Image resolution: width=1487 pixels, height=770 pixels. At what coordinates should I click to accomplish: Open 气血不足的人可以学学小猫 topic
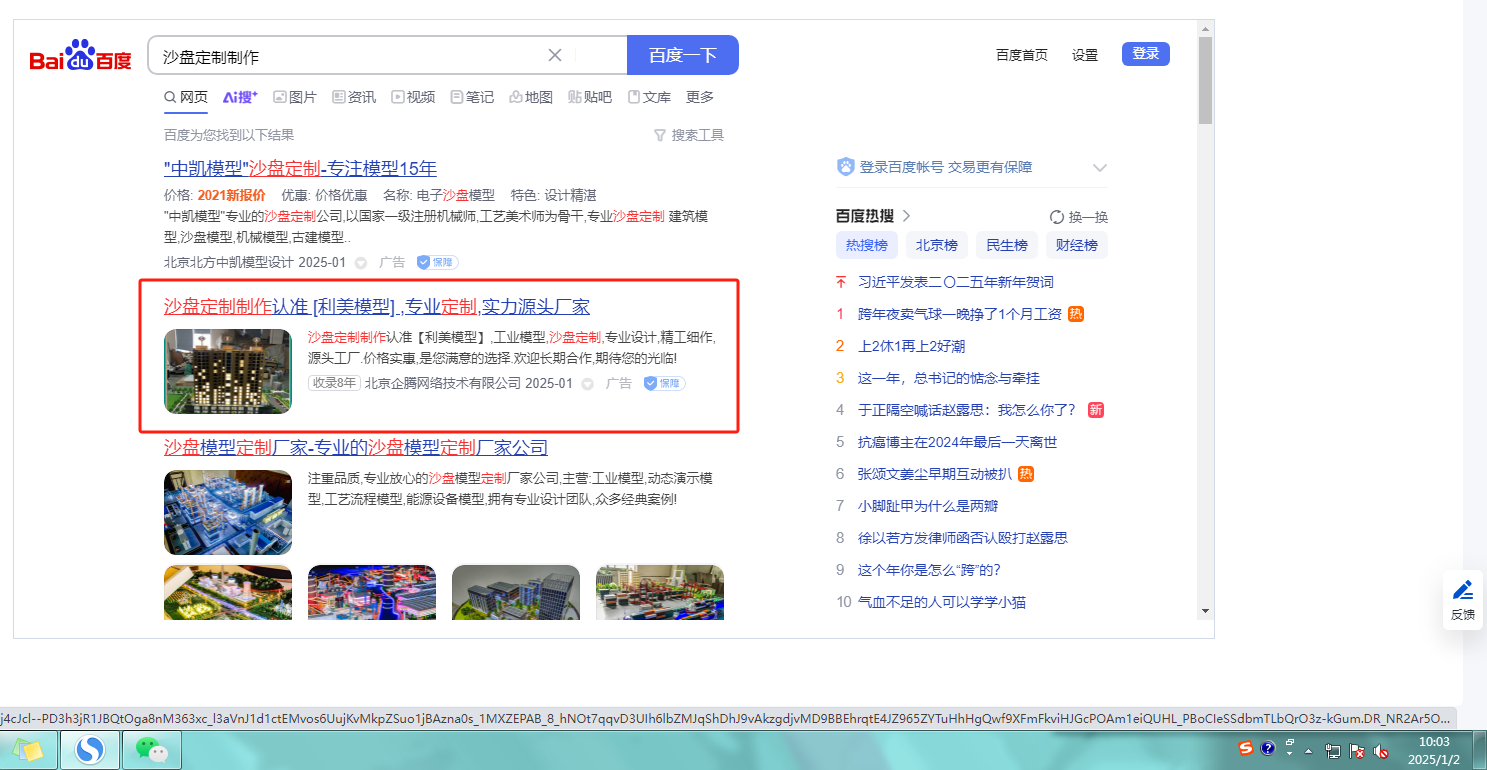tap(942, 602)
